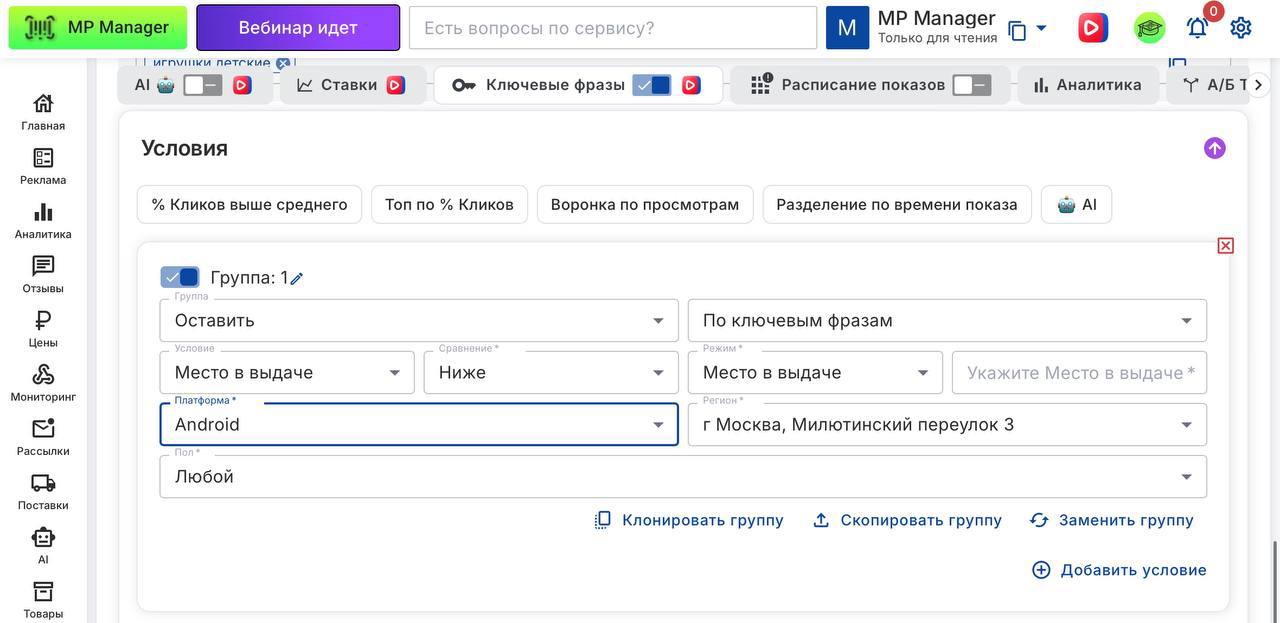The width and height of the screenshot is (1280, 623).
Task: Toggle the Группа: 1 switch
Action: click(180, 277)
